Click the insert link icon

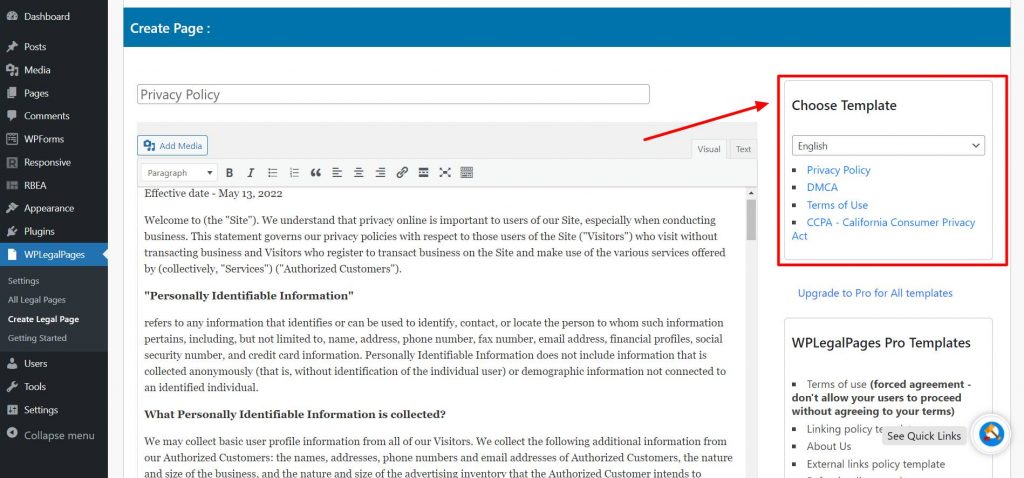click(x=402, y=173)
